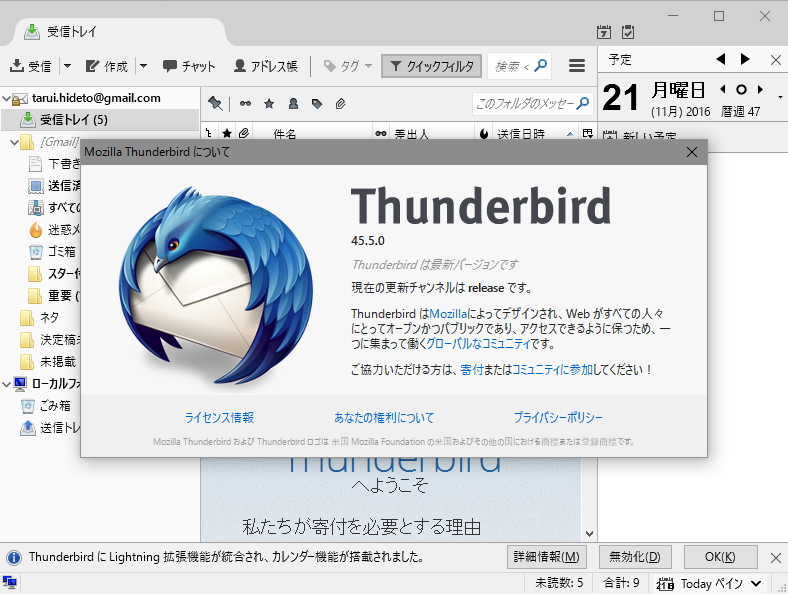788x594 pixels.
Task: Collapse the ローカルフォルダ node
Action: pyautogui.click(x=7, y=384)
